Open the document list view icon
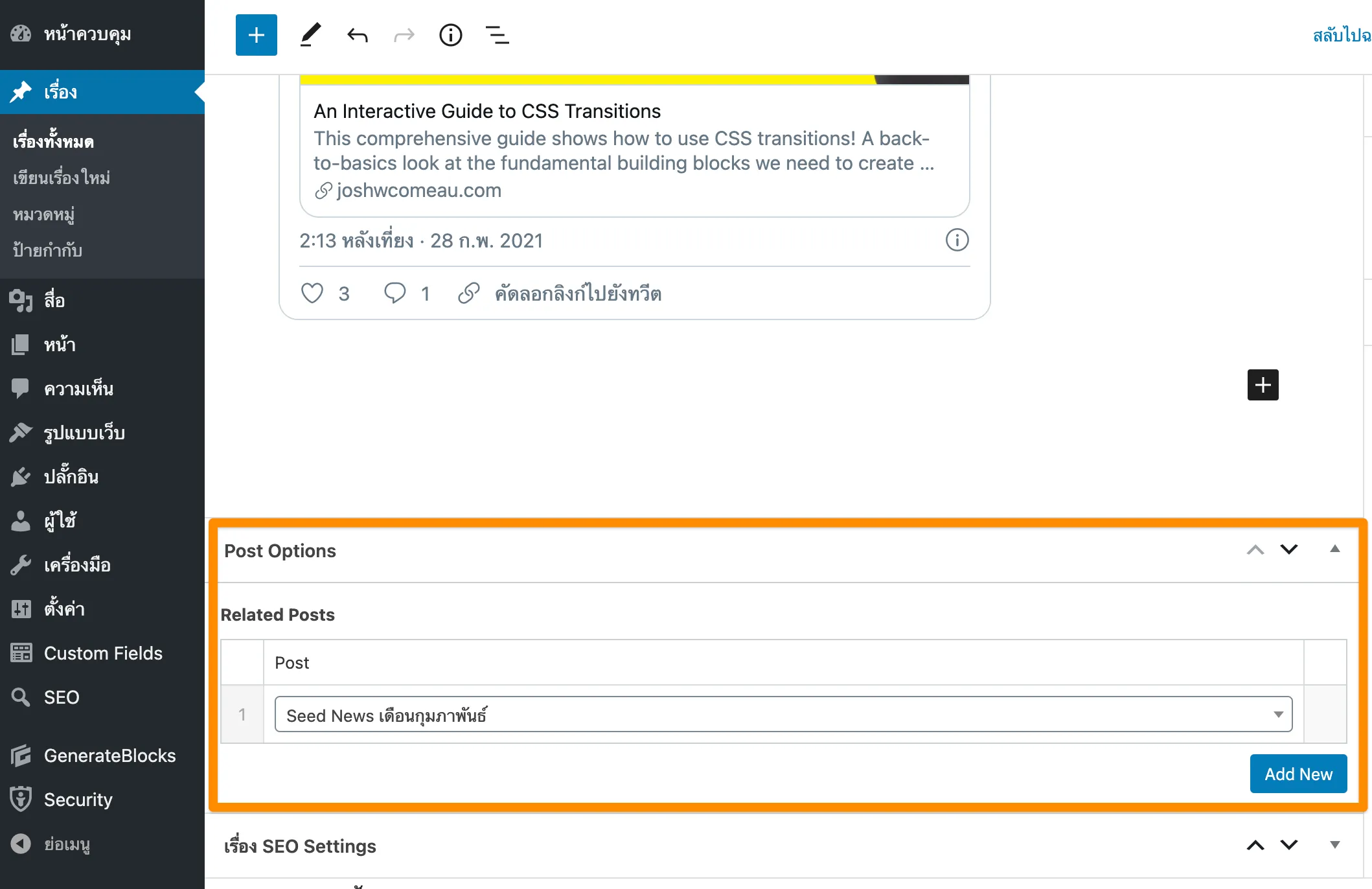Viewport: 1372px width, 889px height. (x=497, y=34)
